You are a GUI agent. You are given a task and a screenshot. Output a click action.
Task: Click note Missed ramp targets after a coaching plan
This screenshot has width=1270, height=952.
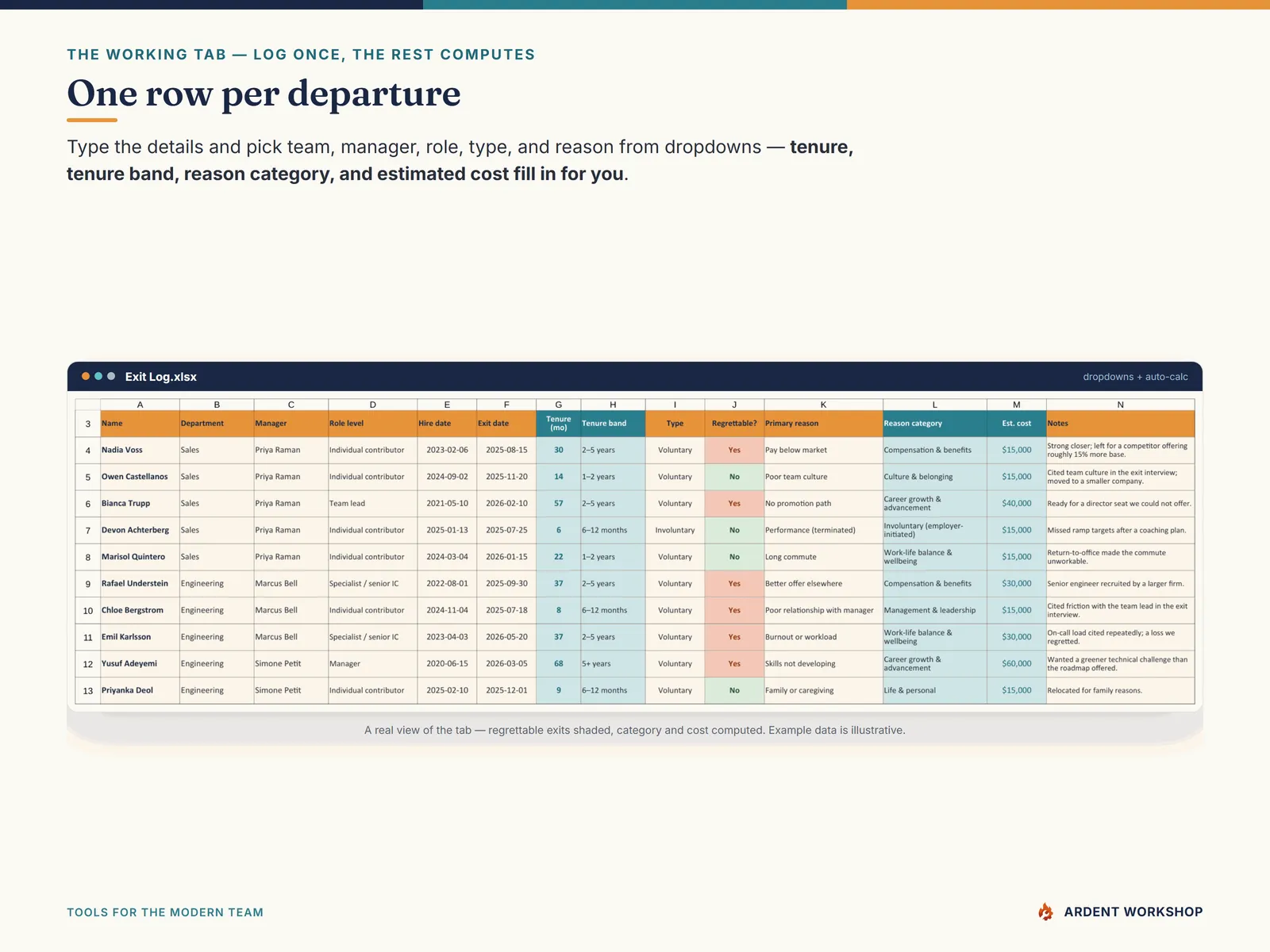1121,530
